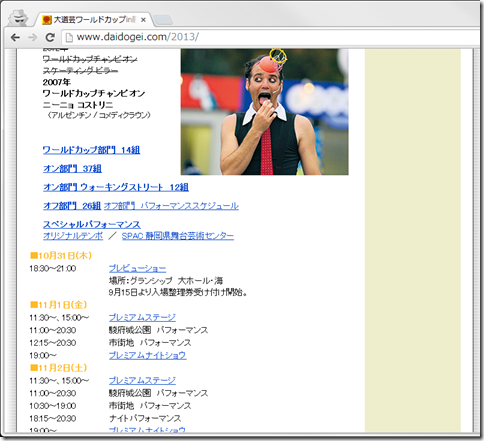Click 9月15日より入場整理券受け付け開始 text

tap(178, 292)
